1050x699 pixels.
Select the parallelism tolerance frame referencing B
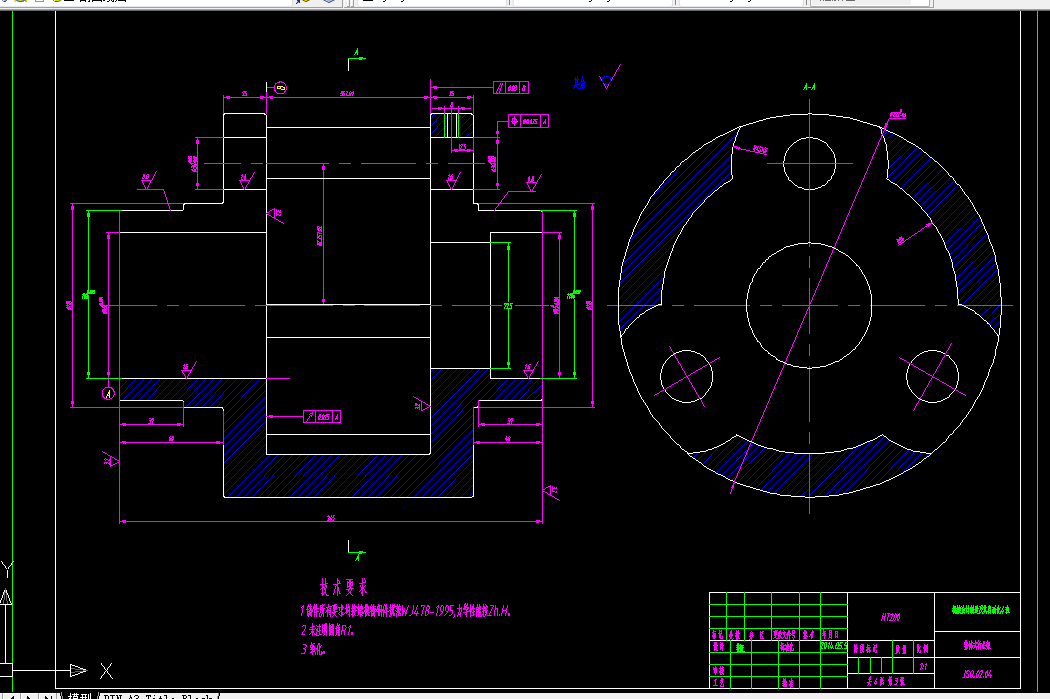(511, 88)
